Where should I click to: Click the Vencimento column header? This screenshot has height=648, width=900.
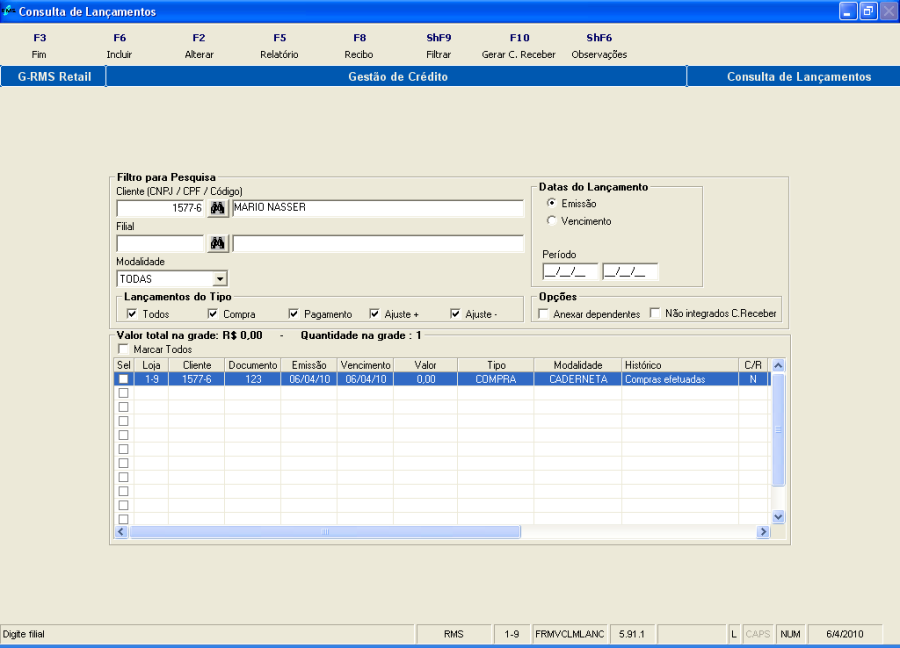point(366,365)
